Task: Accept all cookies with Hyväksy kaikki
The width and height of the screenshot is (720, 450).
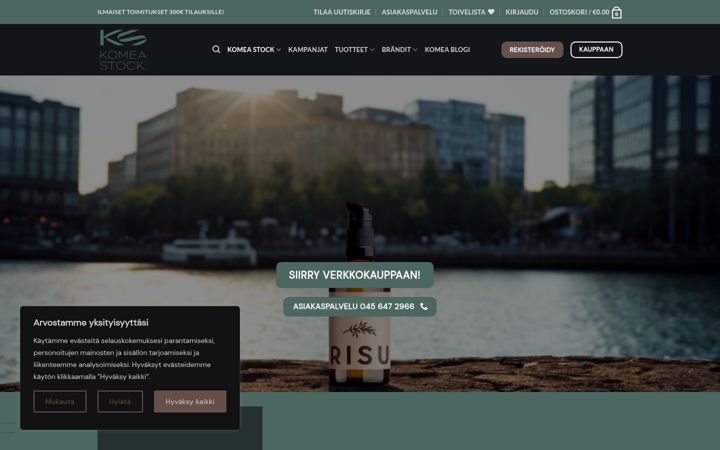Action: [x=190, y=401]
